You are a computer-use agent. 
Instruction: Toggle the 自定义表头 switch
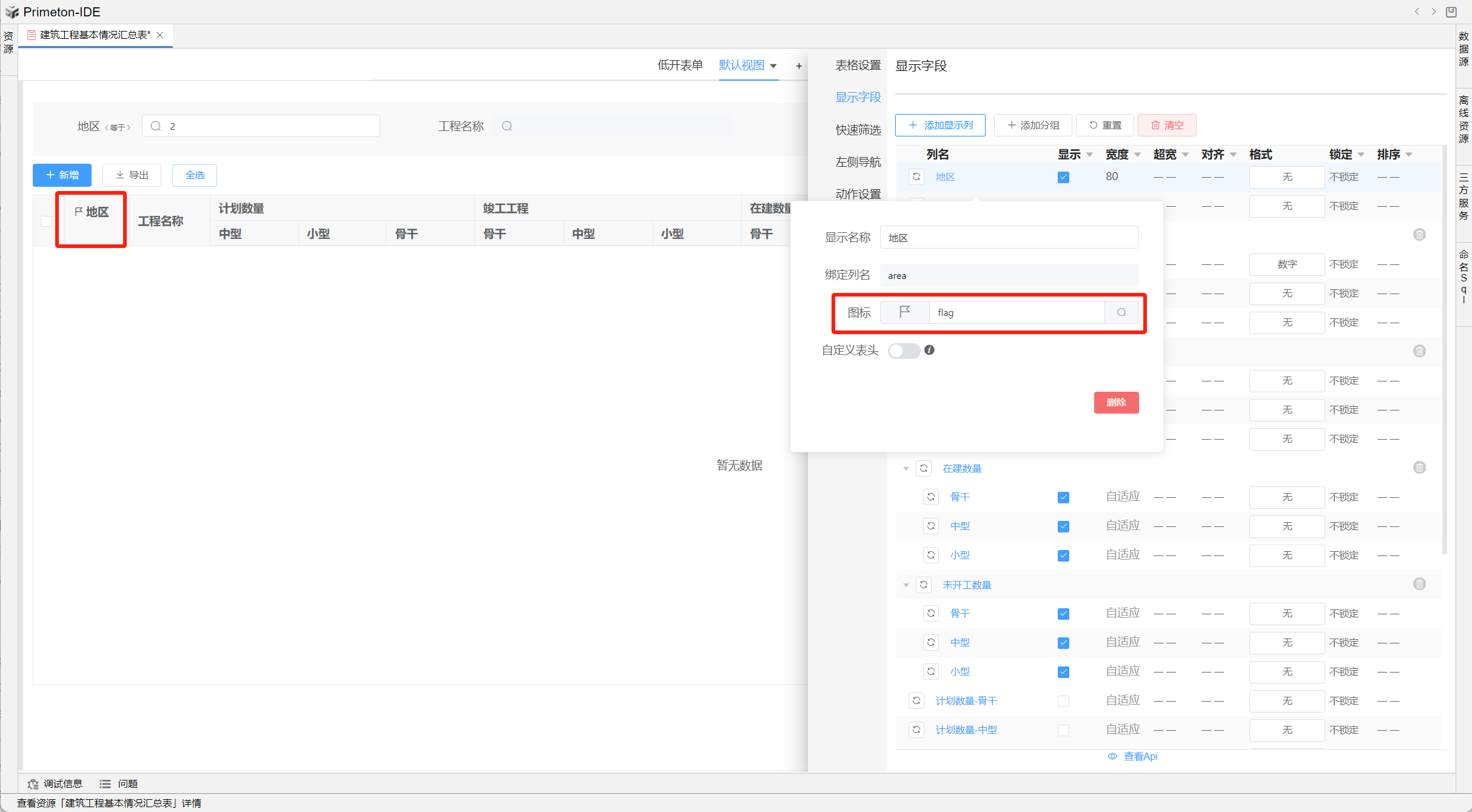[903, 351]
